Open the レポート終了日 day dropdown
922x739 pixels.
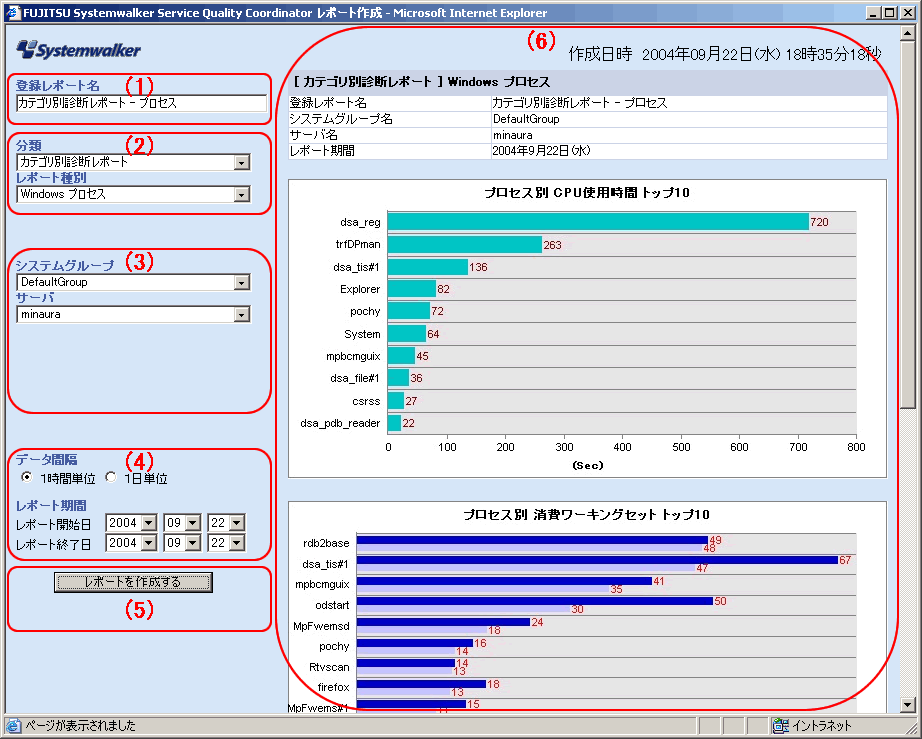tap(237, 543)
